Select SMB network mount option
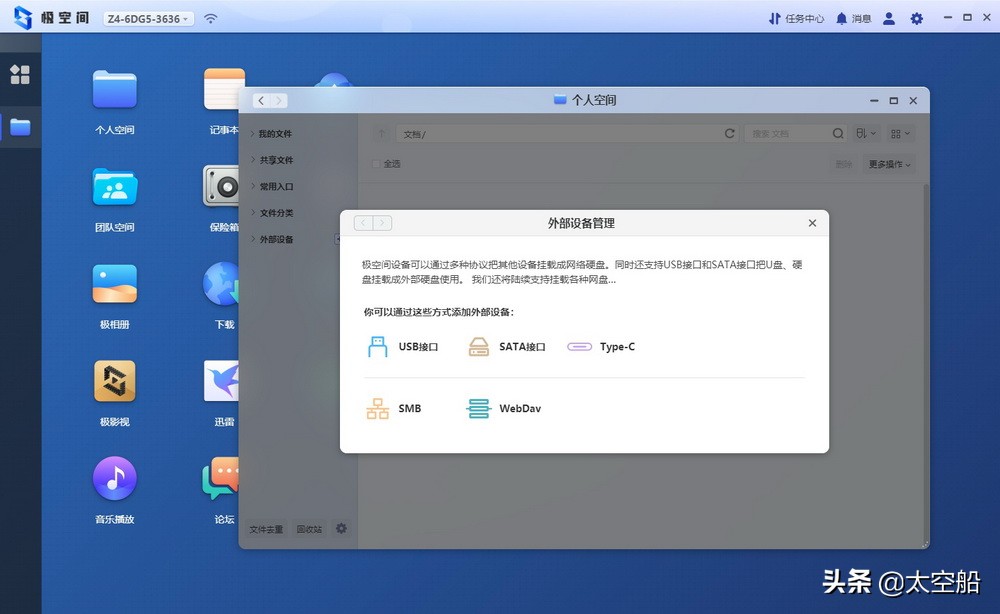The height and width of the screenshot is (614, 1000). [x=393, y=409]
